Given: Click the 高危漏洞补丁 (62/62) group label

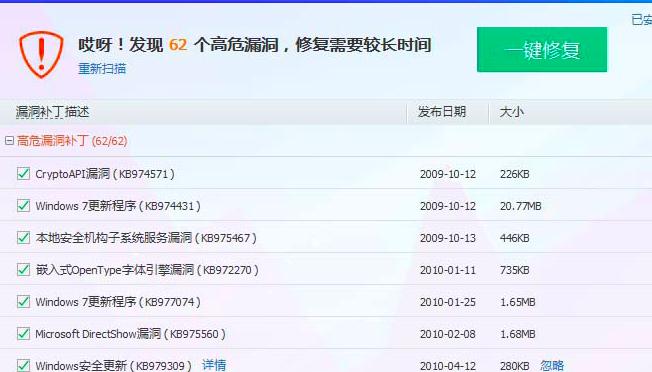Looking at the screenshot, I should [72, 141].
